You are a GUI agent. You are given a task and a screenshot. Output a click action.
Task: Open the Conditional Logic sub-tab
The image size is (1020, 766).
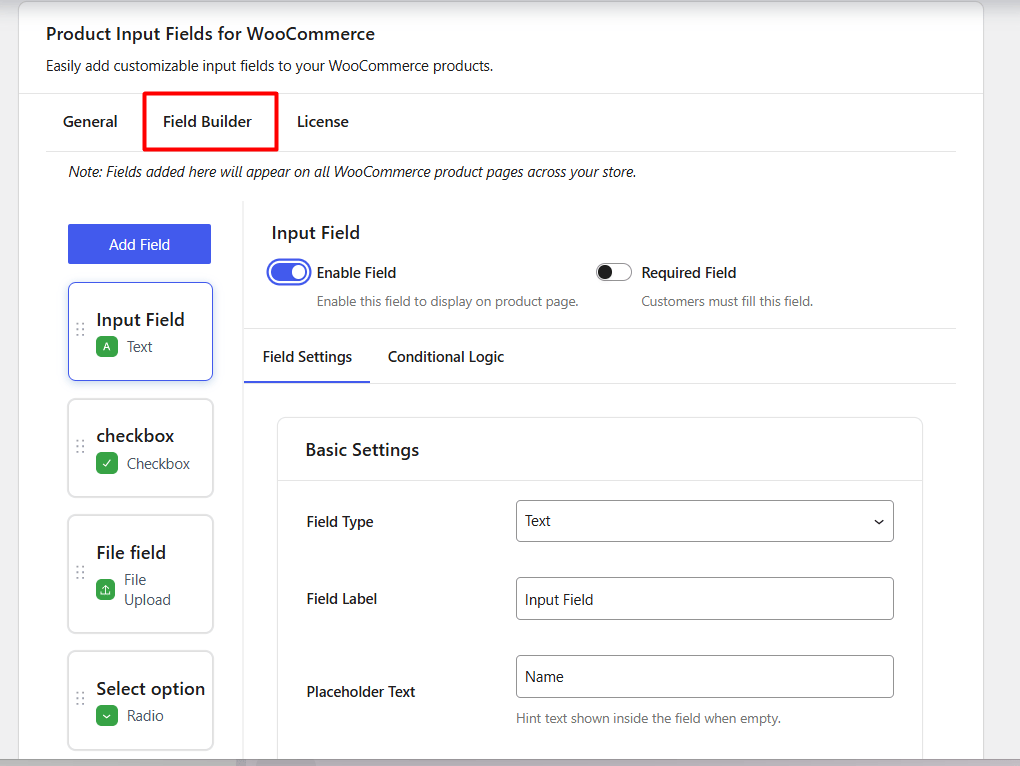click(446, 357)
